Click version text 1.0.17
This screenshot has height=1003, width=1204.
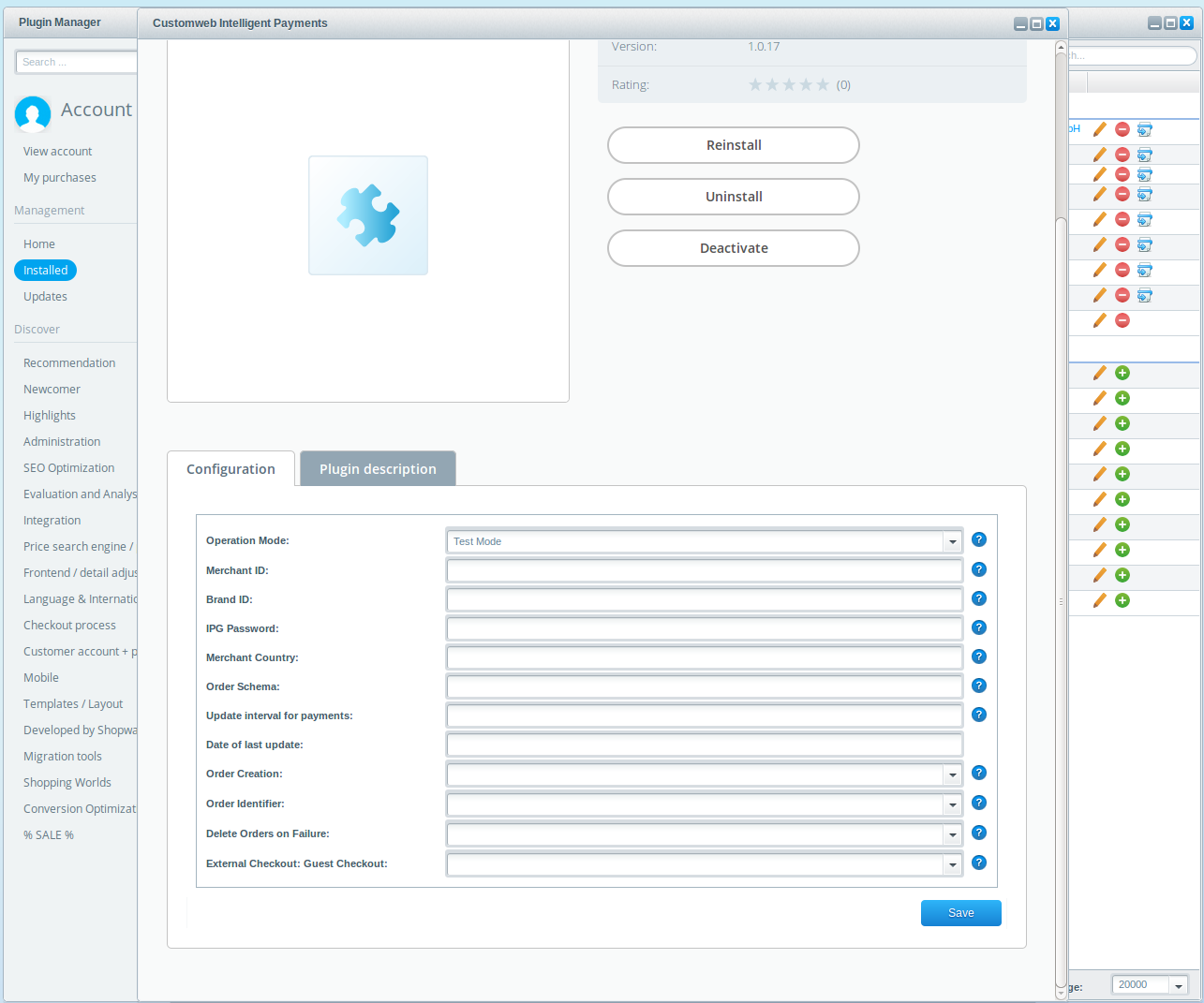(764, 46)
